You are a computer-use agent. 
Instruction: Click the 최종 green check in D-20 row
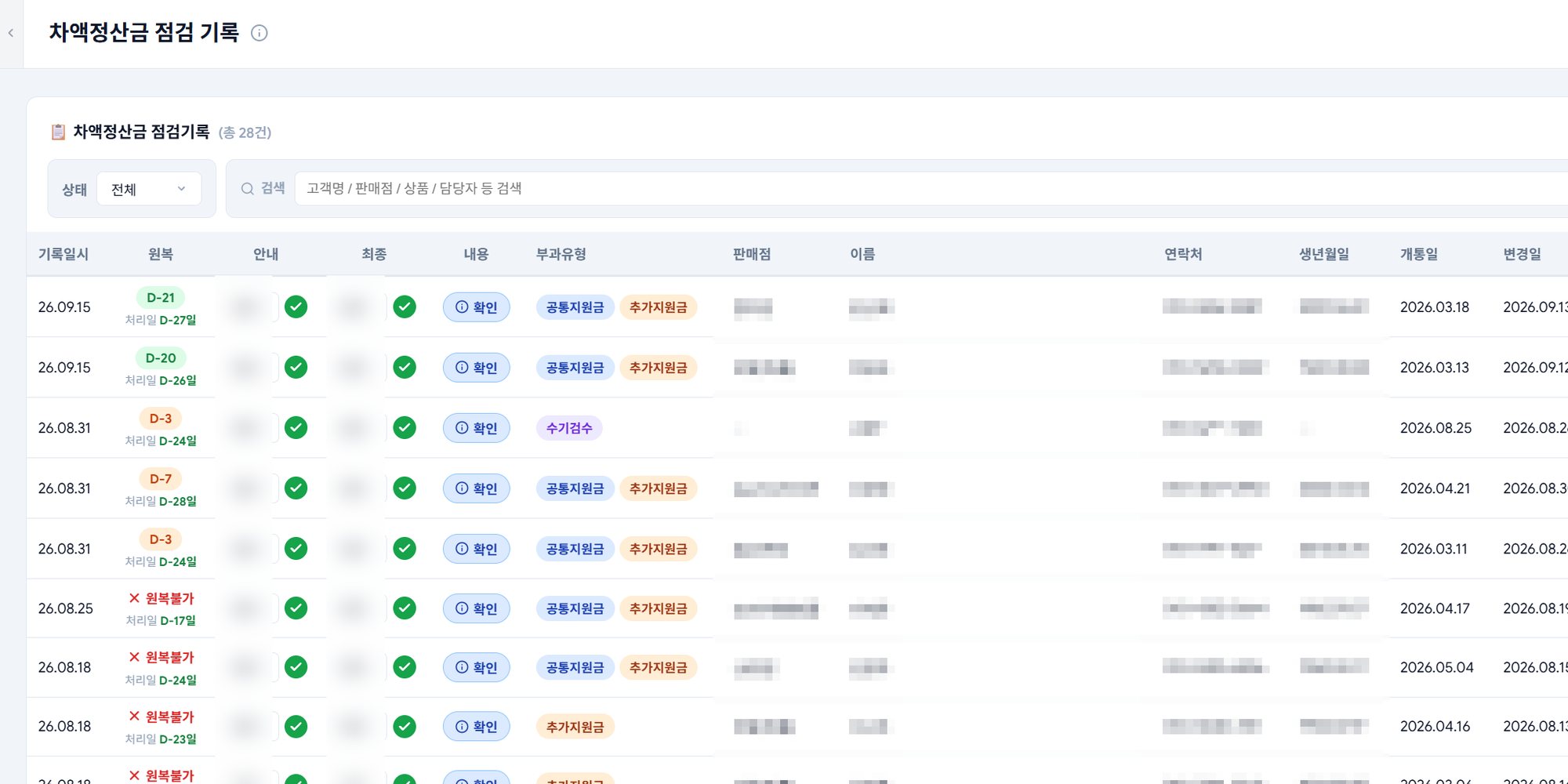405,367
